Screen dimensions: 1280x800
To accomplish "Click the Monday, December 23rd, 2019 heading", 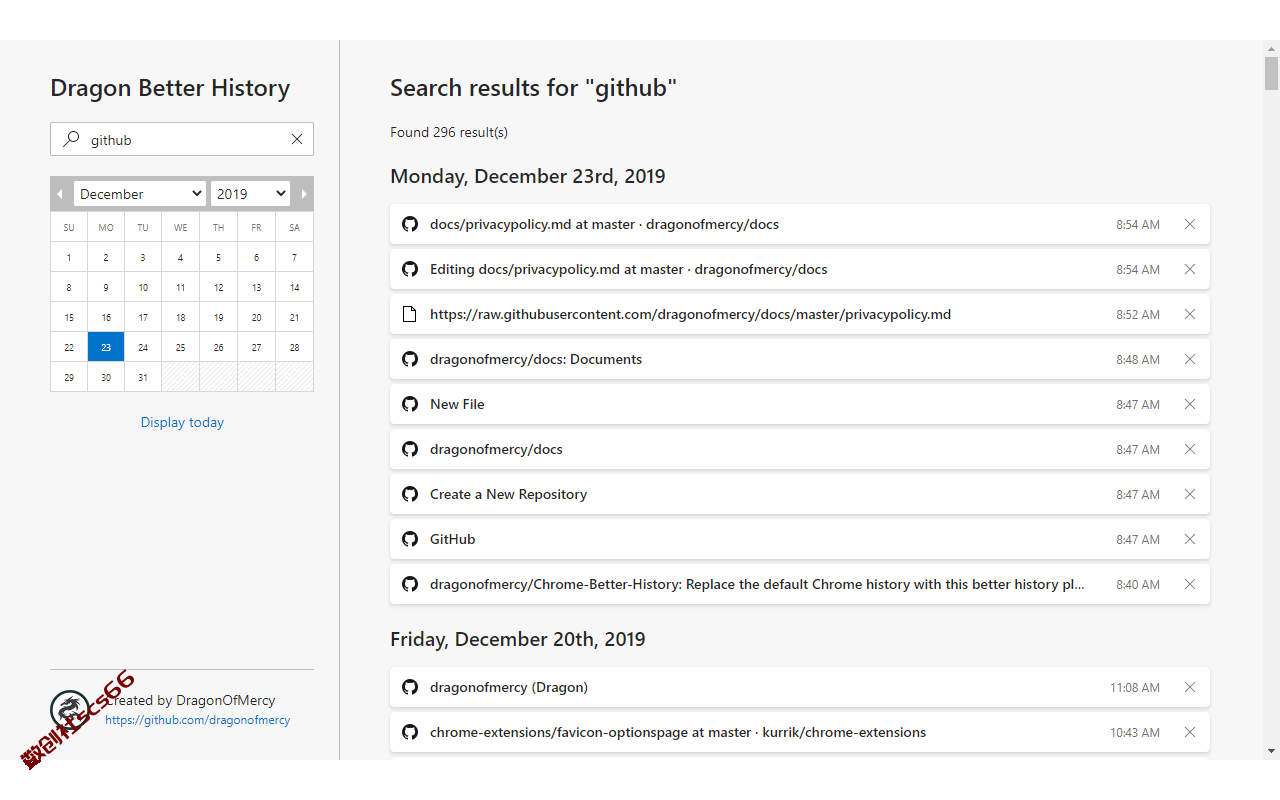I will pos(528,176).
